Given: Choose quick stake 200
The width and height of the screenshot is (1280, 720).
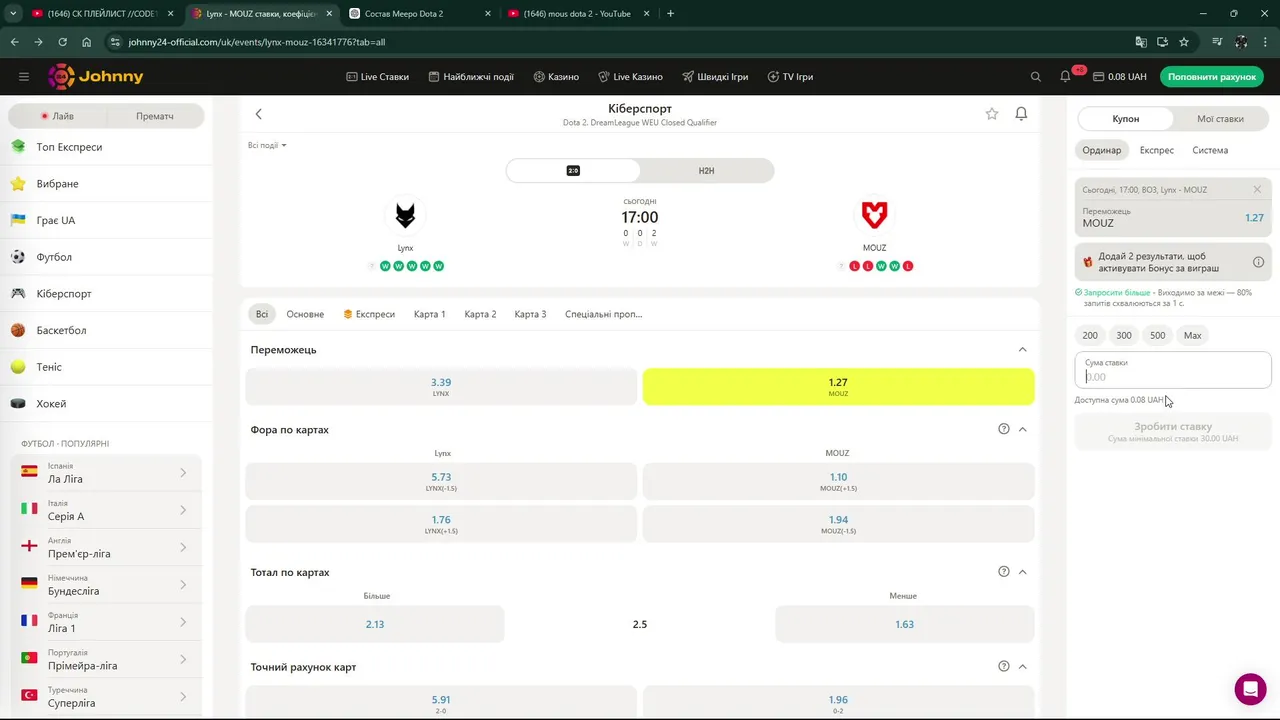Looking at the screenshot, I should pyautogui.click(x=1090, y=335).
